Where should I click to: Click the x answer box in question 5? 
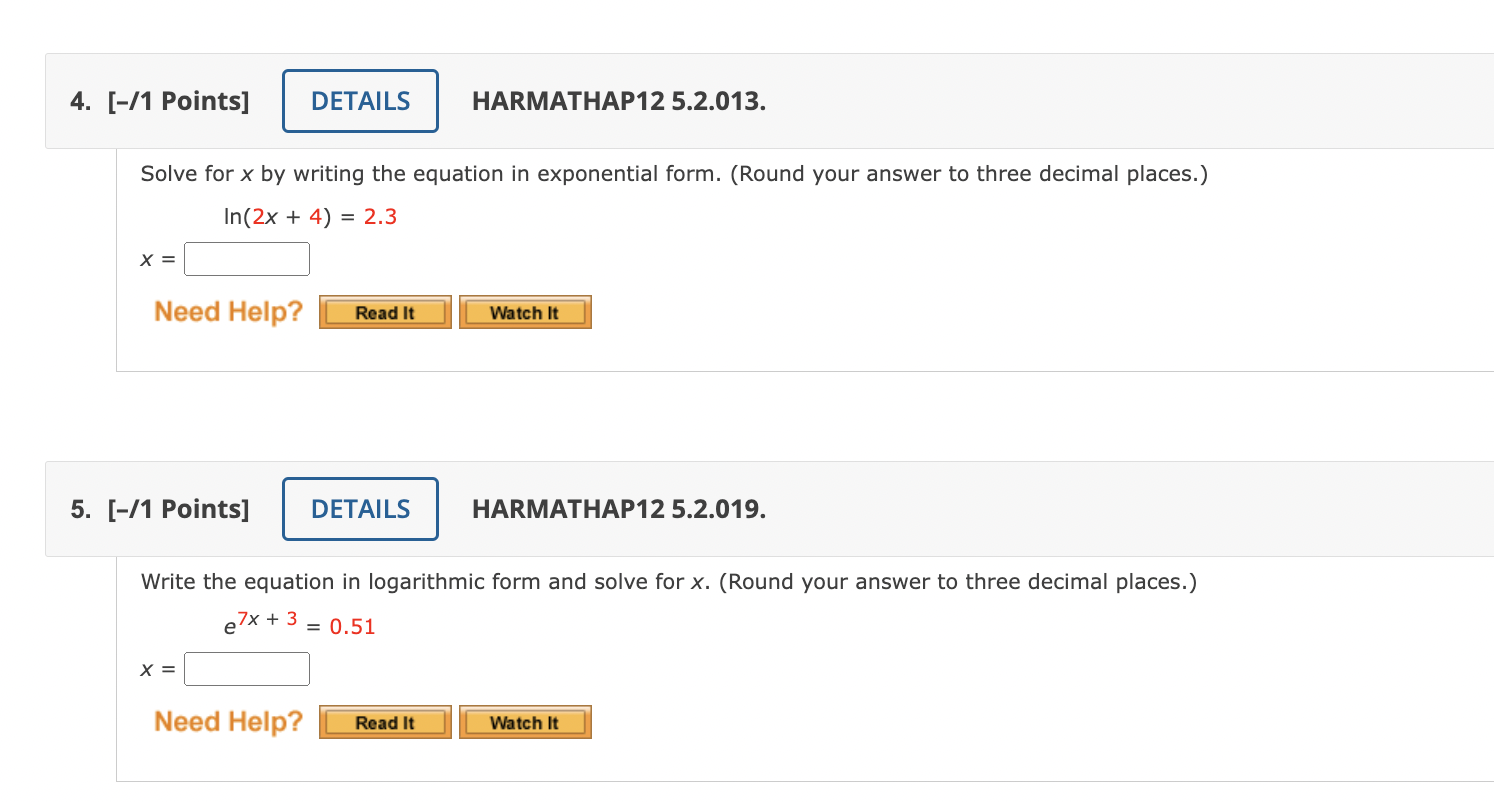246,668
